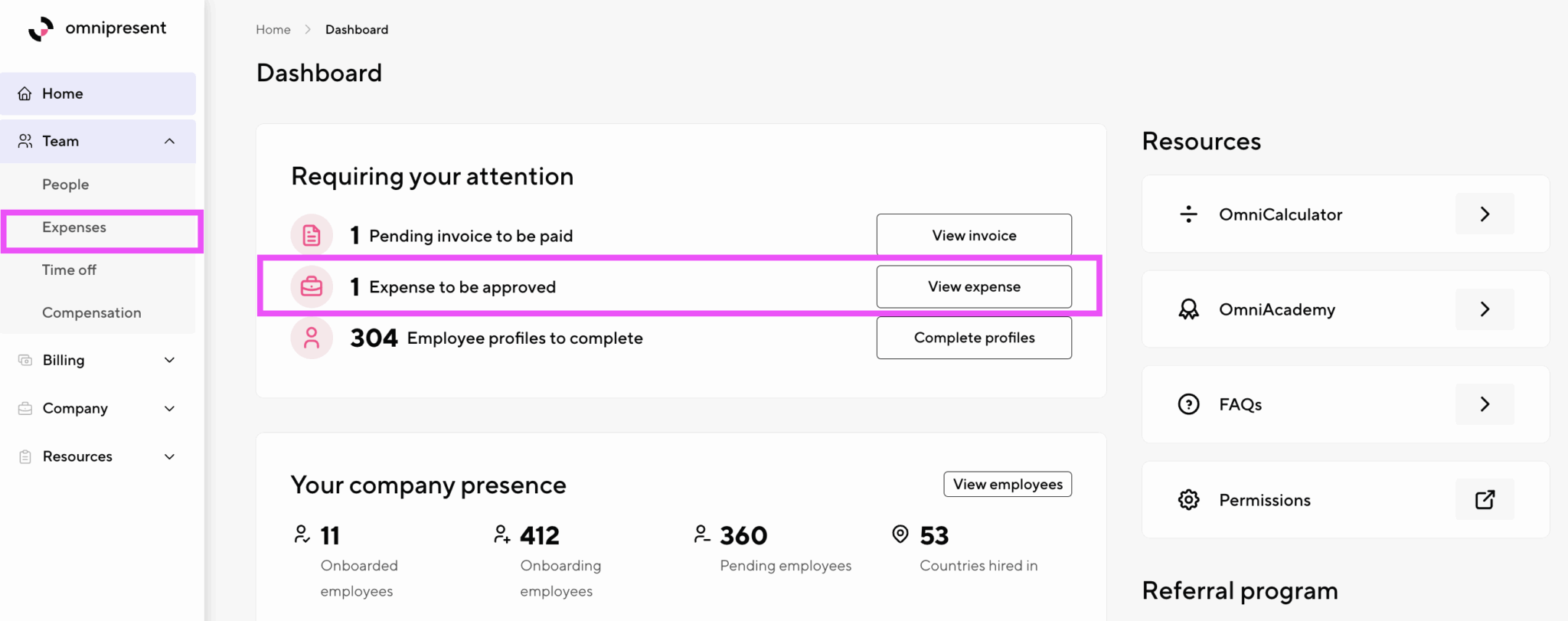The height and width of the screenshot is (621, 1568).
Task: Click the Permissions gear icon
Action: 1188,500
